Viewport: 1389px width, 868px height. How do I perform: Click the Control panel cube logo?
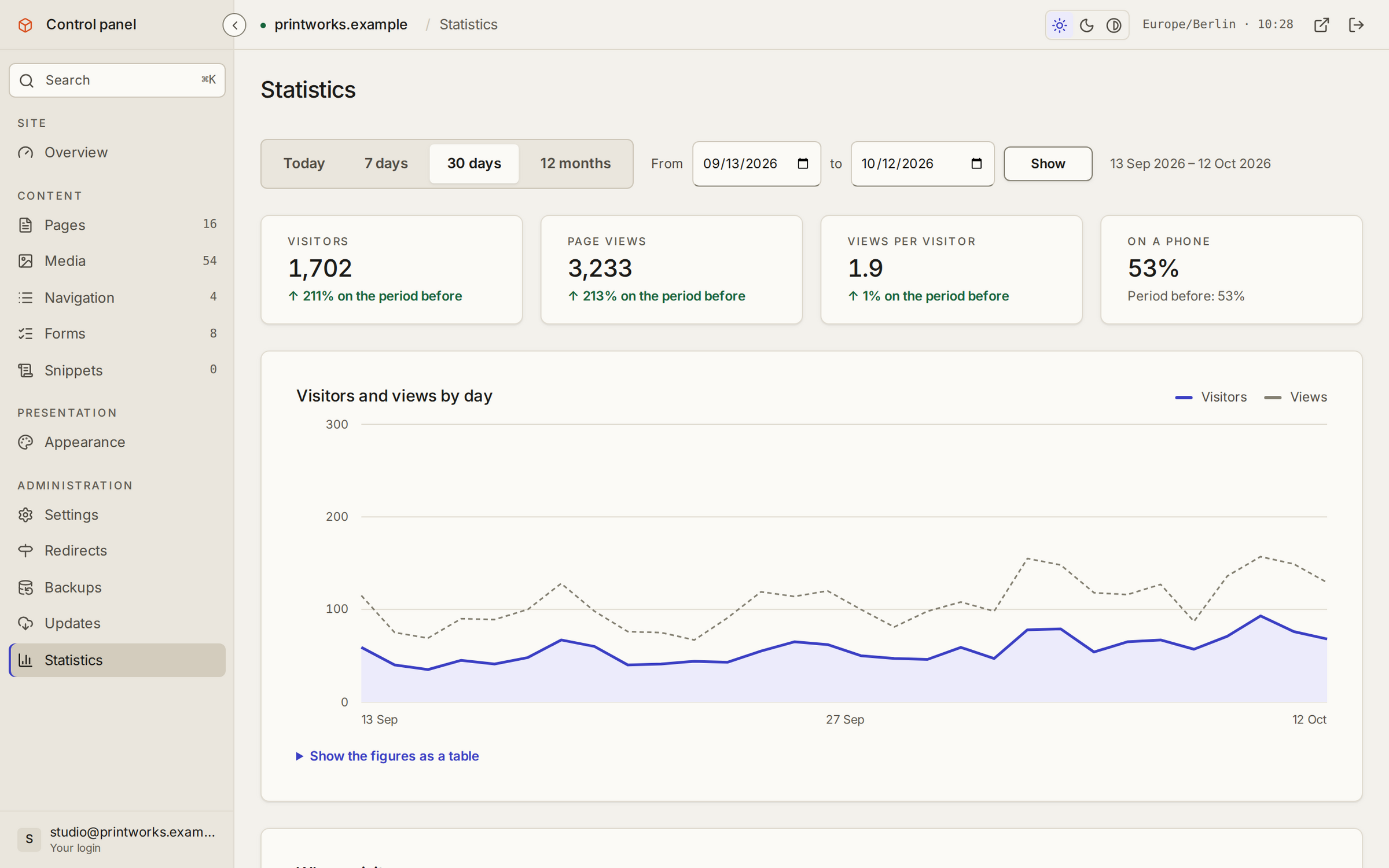[x=25, y=25]
